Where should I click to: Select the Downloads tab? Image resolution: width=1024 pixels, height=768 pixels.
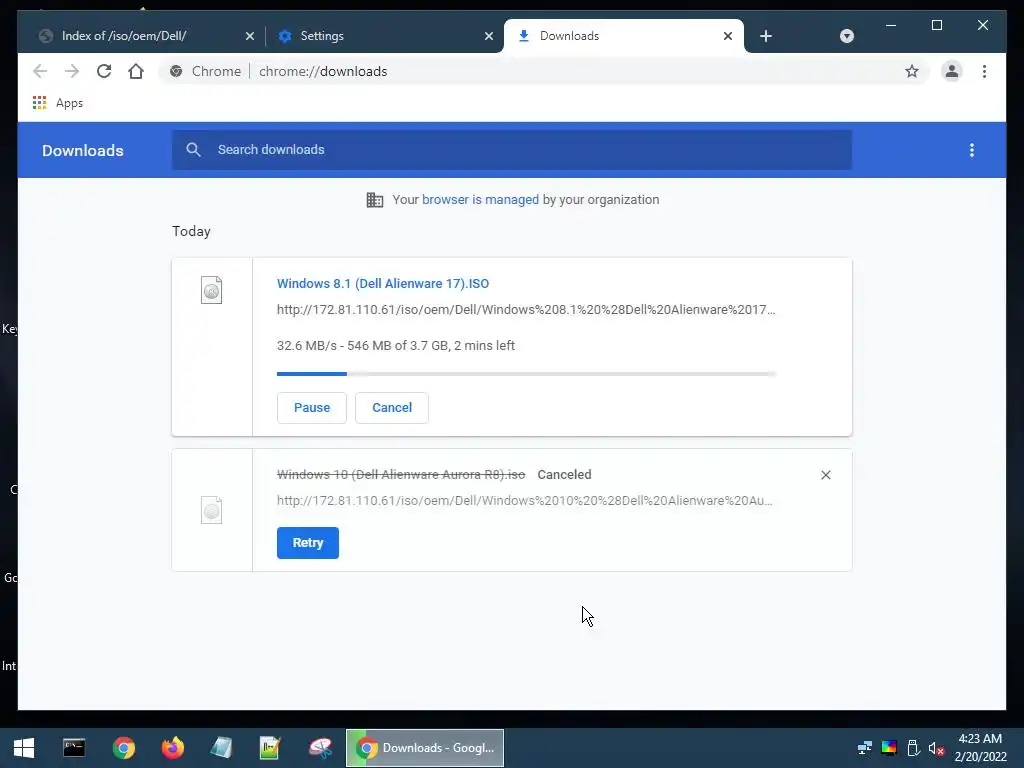click(x=624, y=36)
